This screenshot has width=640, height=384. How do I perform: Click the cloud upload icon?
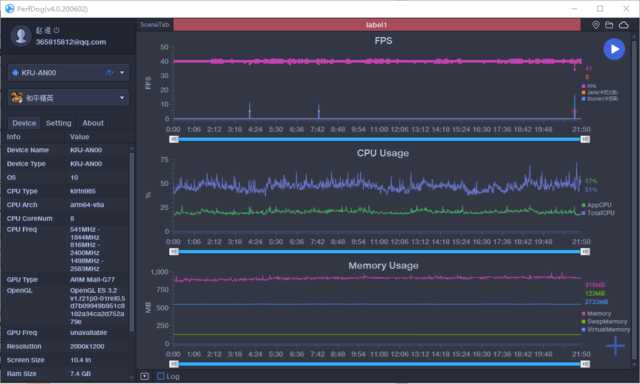click(x=624, y=25)
